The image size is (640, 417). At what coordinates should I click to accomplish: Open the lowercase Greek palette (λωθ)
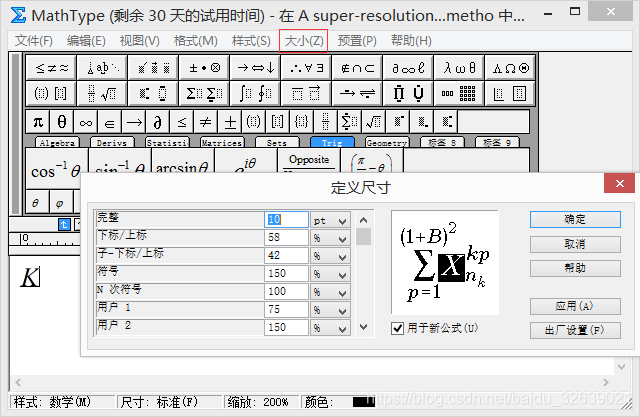459,67
